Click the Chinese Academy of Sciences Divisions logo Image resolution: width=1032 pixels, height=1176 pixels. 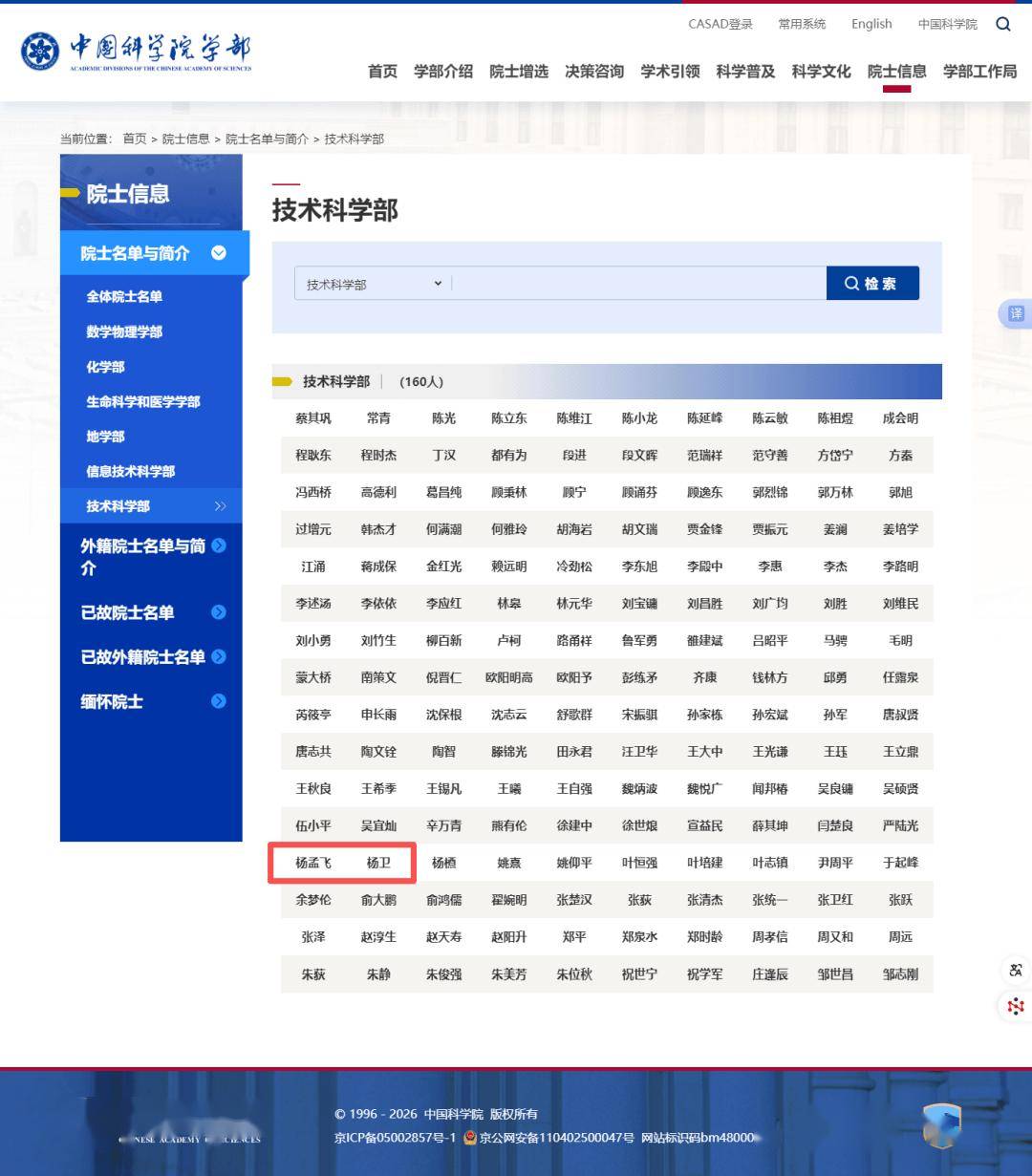pos(137,51)
